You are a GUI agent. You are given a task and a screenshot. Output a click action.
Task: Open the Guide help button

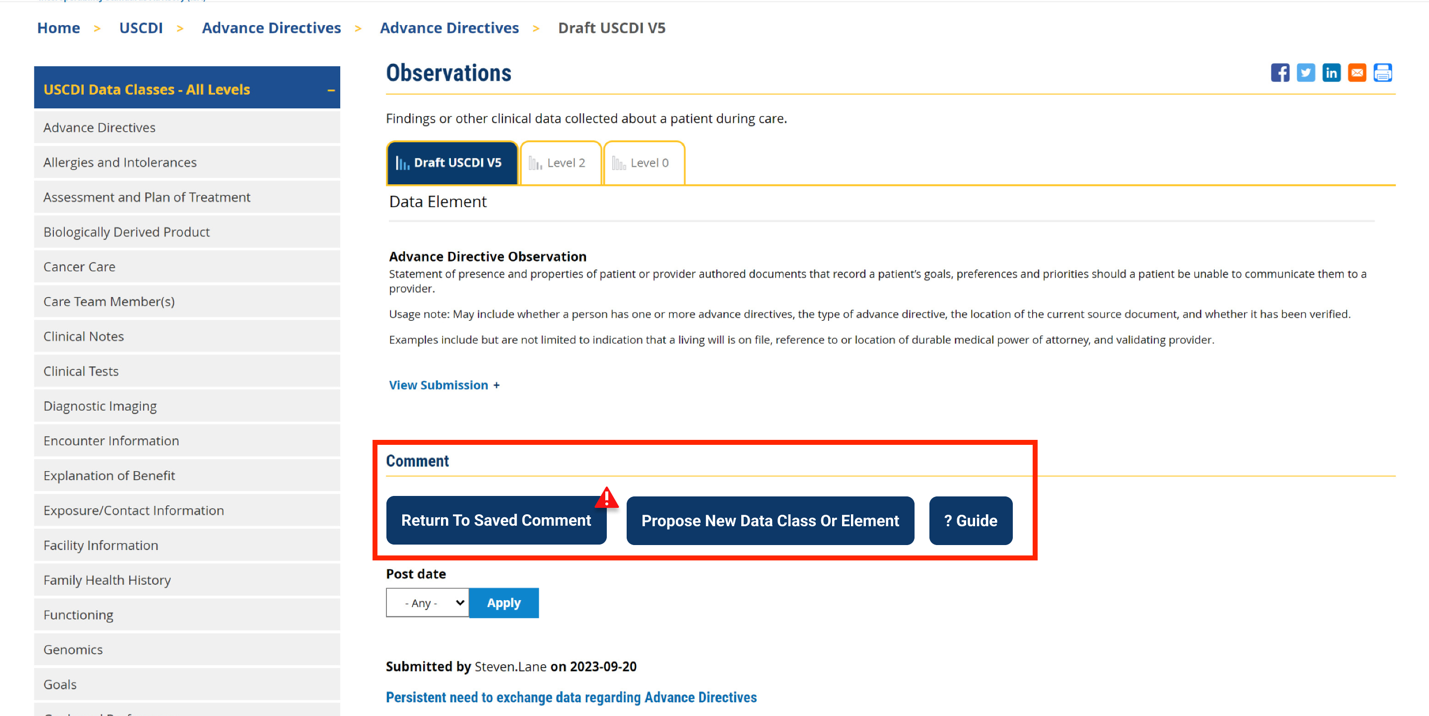(970, 521)
